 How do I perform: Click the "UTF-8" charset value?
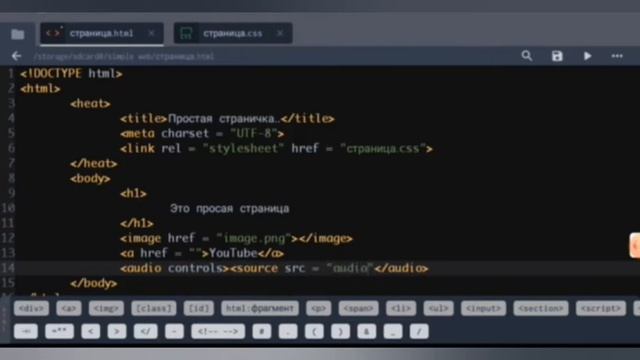(253, 133)
